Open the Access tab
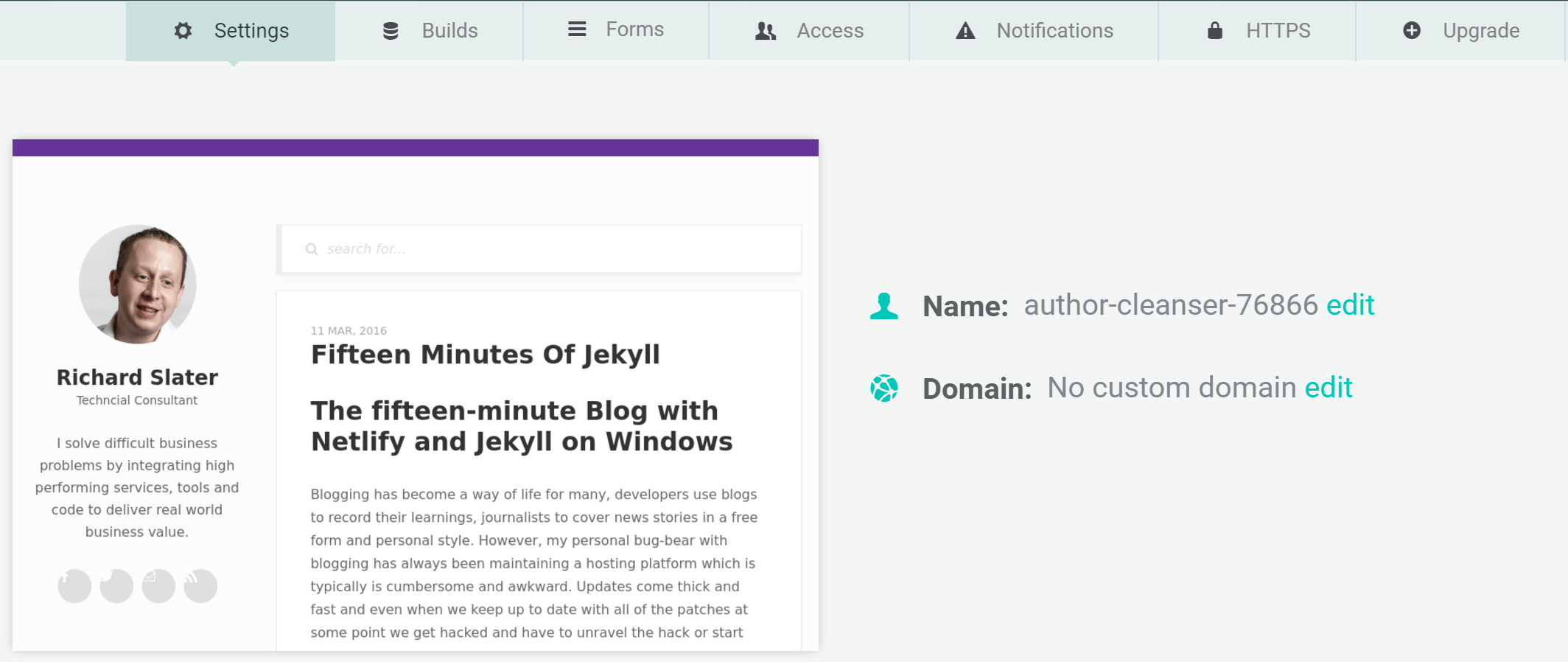Image resolution: width=1568 pixels, height=662 pixels. [x=809, y=30]
